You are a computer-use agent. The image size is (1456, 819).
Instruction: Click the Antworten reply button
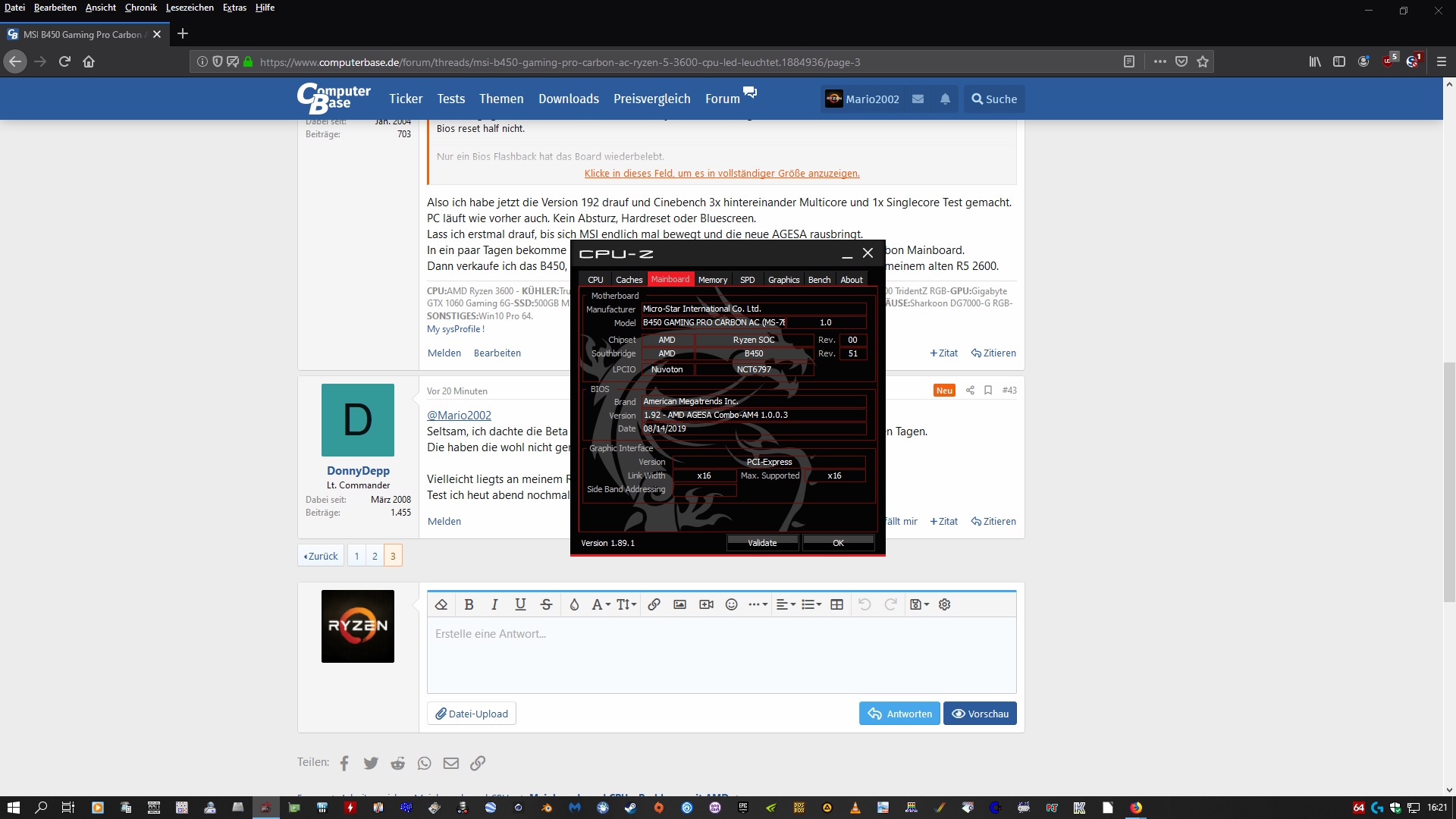pyautogui.click(x=899, y=714)
